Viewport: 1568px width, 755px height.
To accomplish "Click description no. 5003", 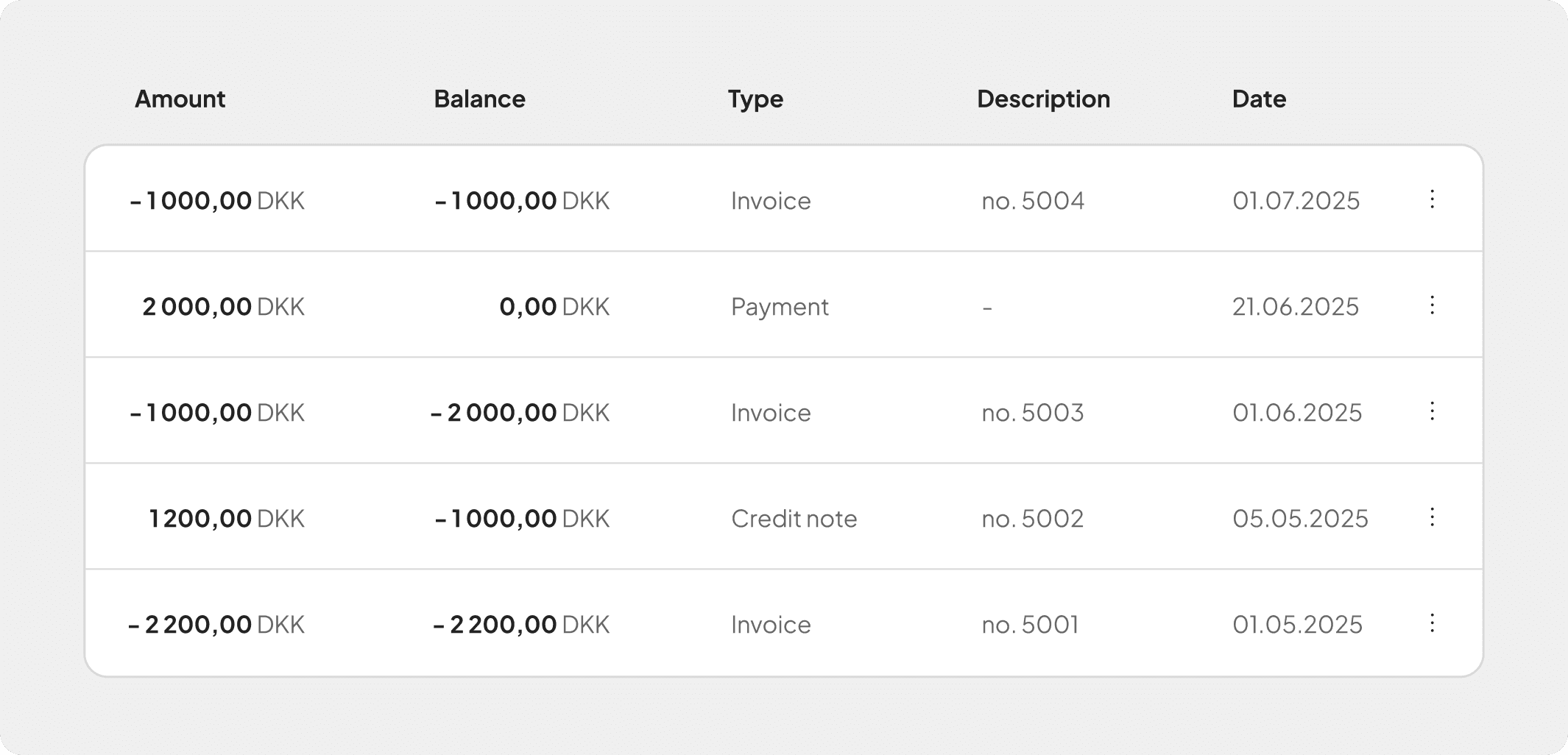I will click(1033, 413).
